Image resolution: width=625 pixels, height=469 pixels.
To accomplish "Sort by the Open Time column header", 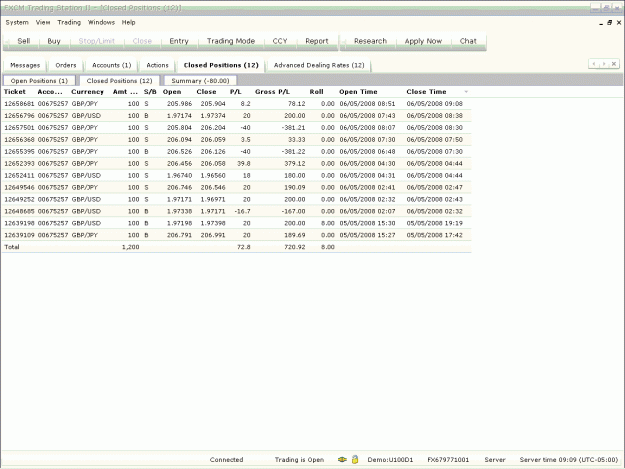I will tap(358, 92).
